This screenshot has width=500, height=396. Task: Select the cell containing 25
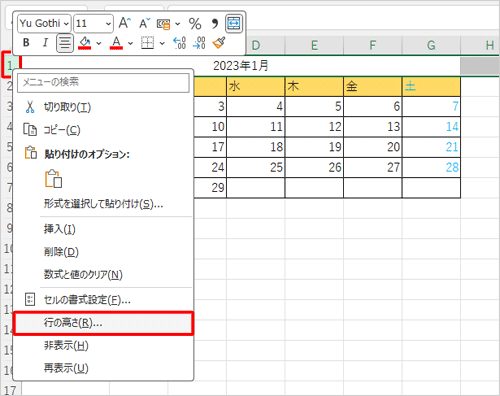click(x=256, y=168)
